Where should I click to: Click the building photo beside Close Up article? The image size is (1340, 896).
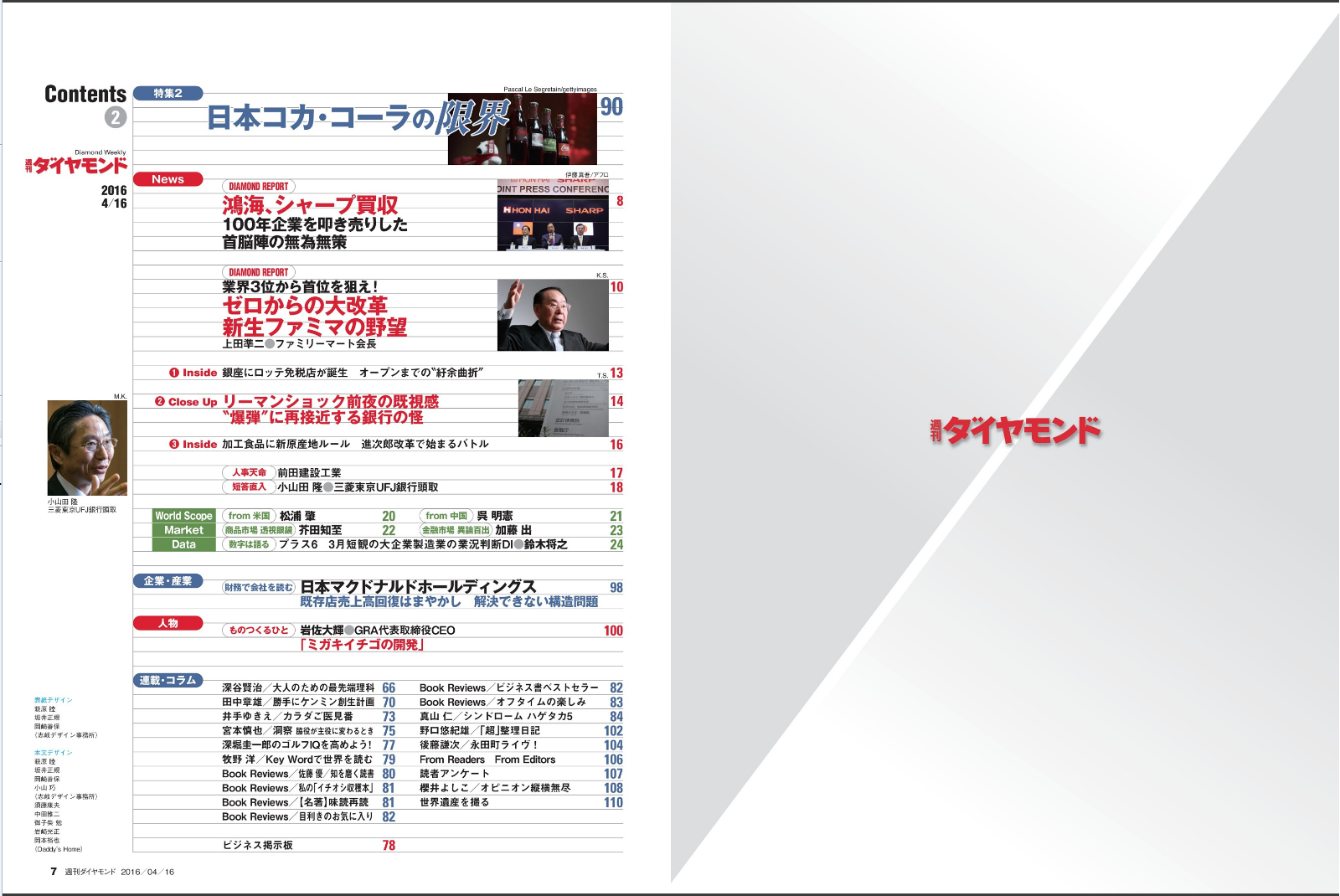click(564, 408)
